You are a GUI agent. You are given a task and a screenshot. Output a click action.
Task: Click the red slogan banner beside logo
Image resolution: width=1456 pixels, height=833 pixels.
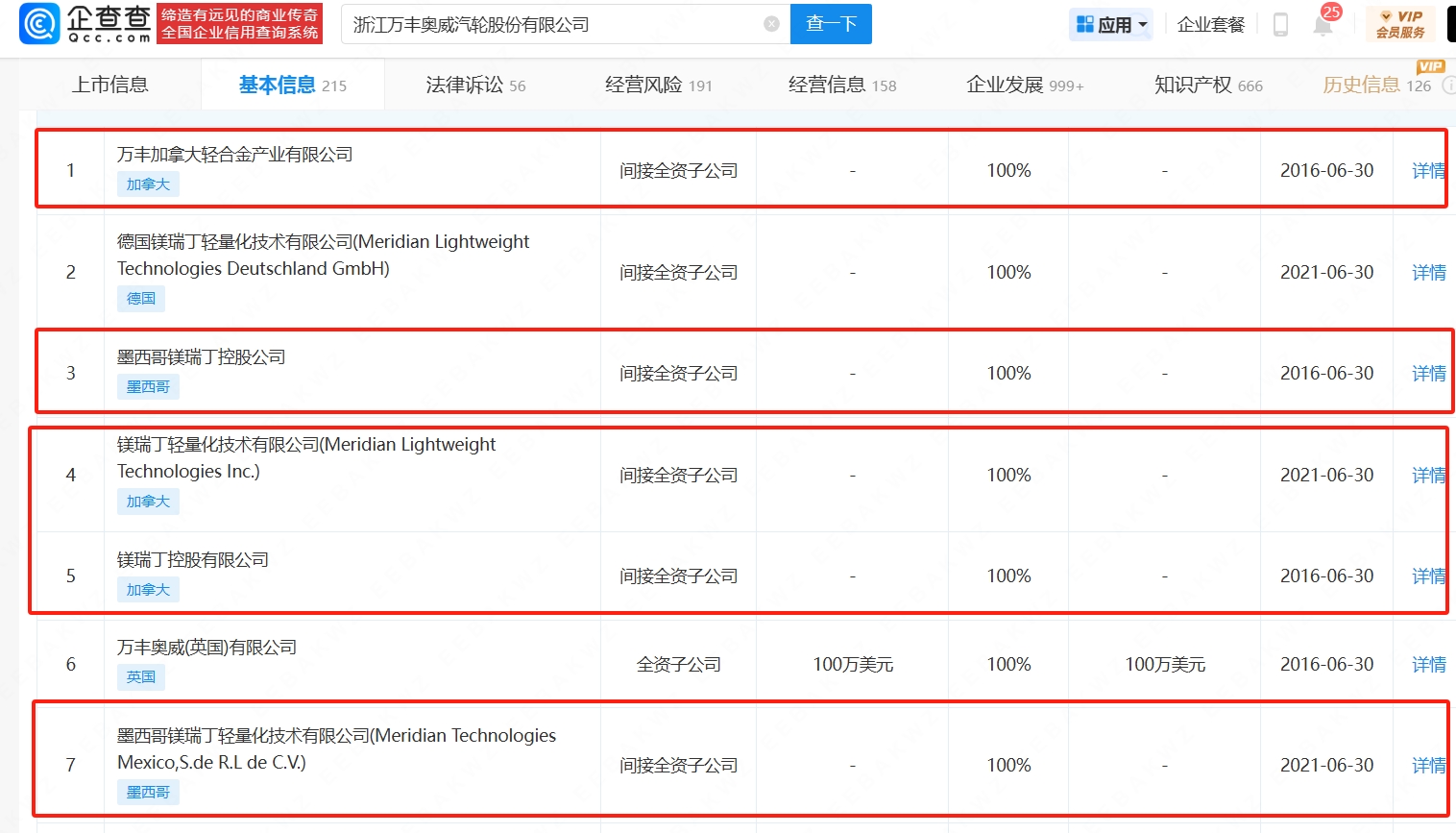coord(240,24)
